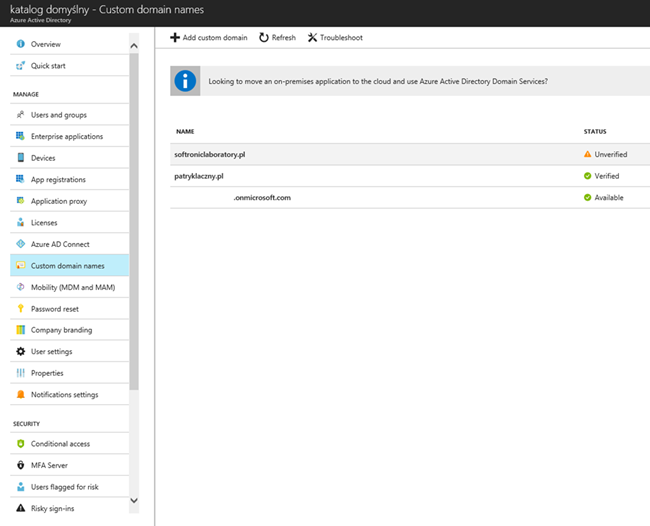
Task: Refresh the domain names list
Action: (277, 38)
